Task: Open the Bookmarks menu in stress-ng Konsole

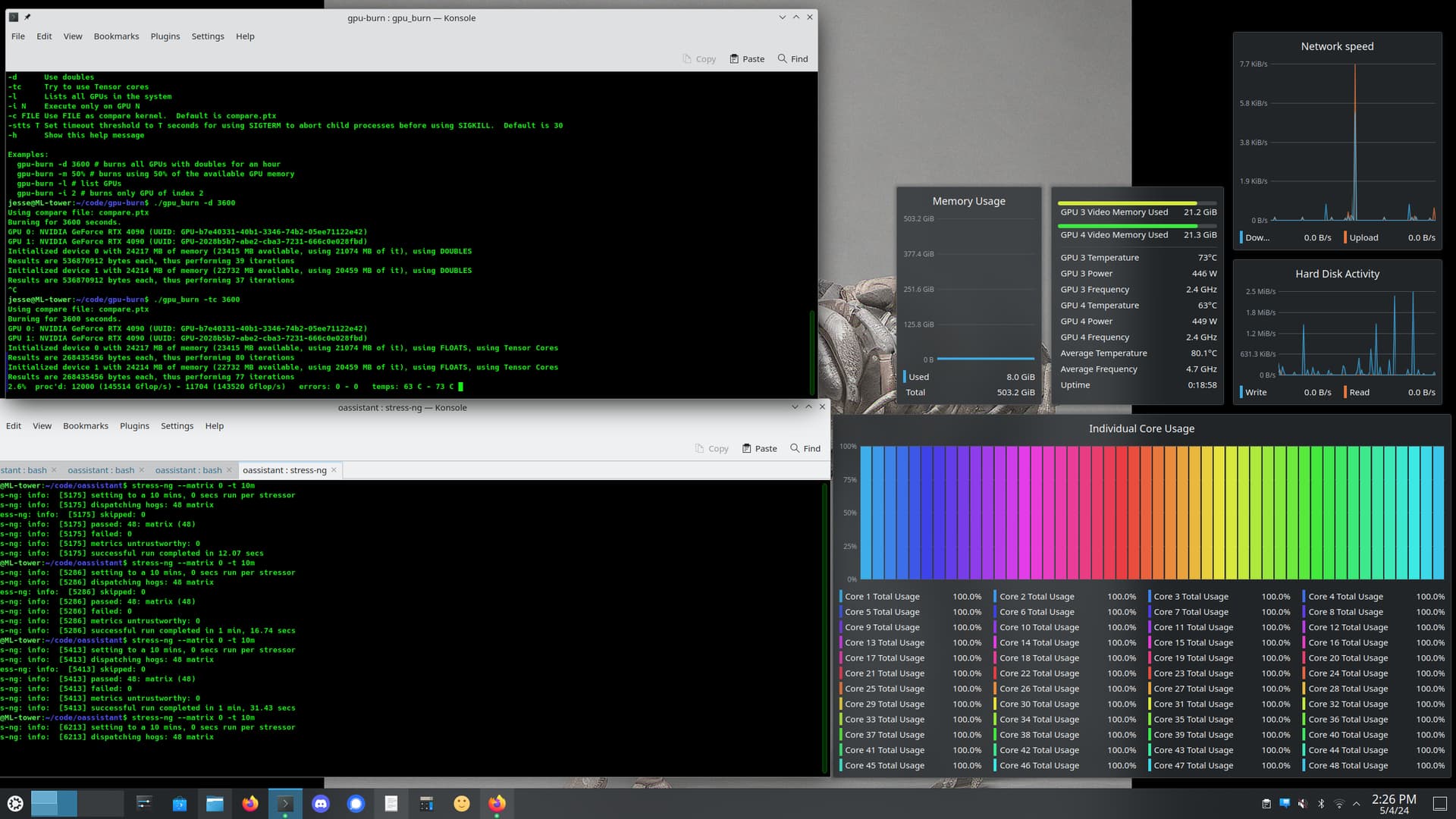Action: click(x=85, y=426)
